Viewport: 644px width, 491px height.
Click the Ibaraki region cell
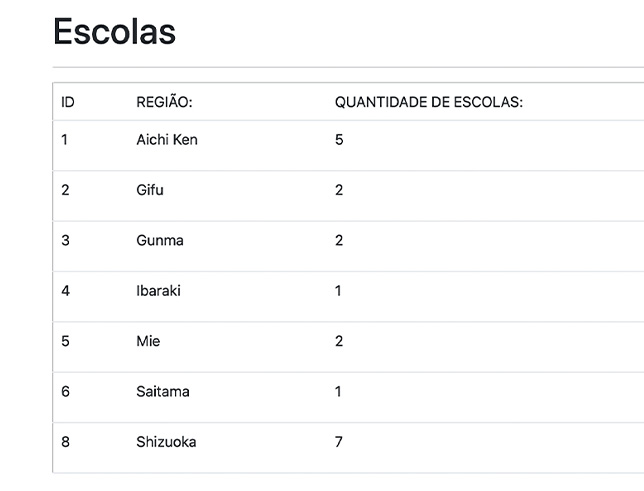(x=158, y=291)
